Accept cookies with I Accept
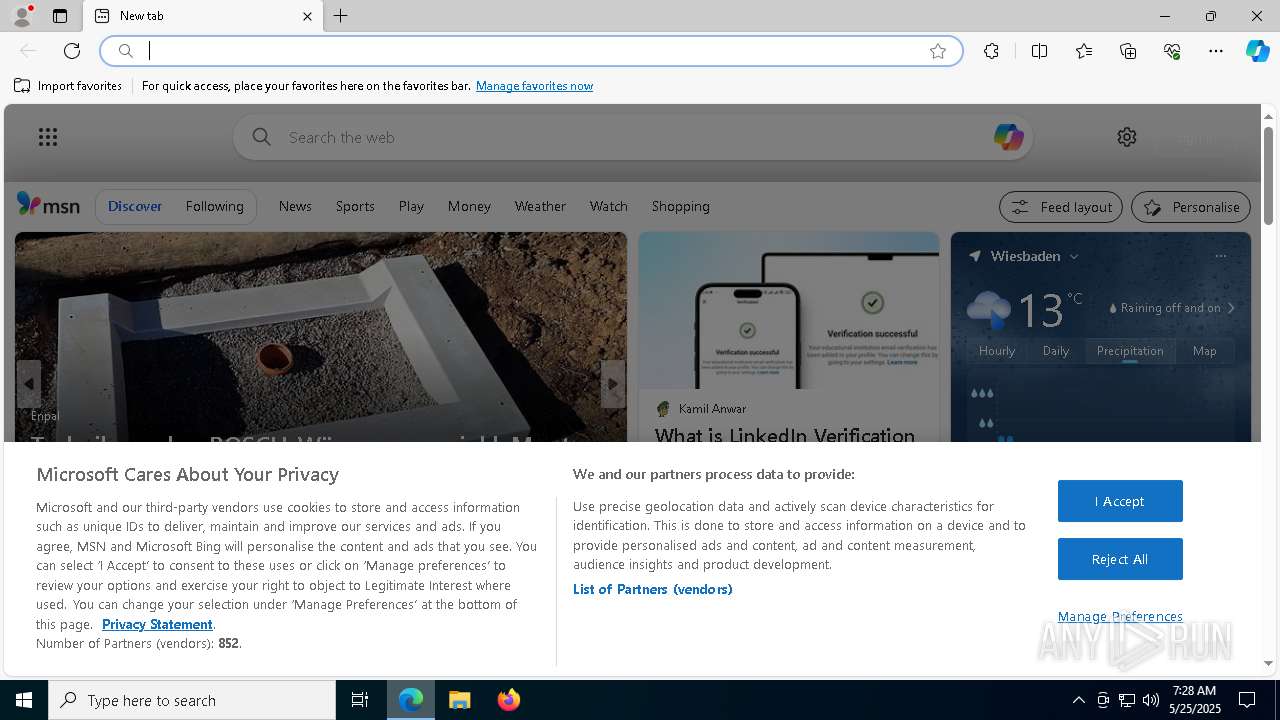 [x=1120, y=501]
